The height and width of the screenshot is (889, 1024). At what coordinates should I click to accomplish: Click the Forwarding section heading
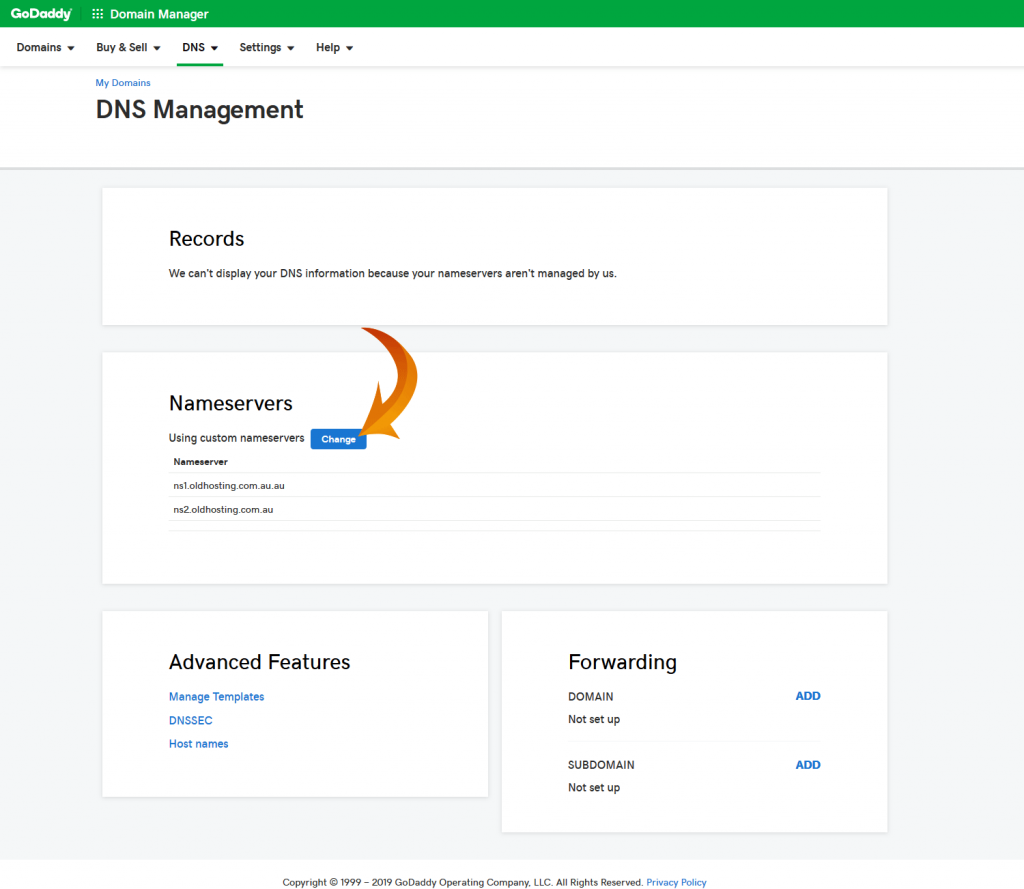click(622, 662)
